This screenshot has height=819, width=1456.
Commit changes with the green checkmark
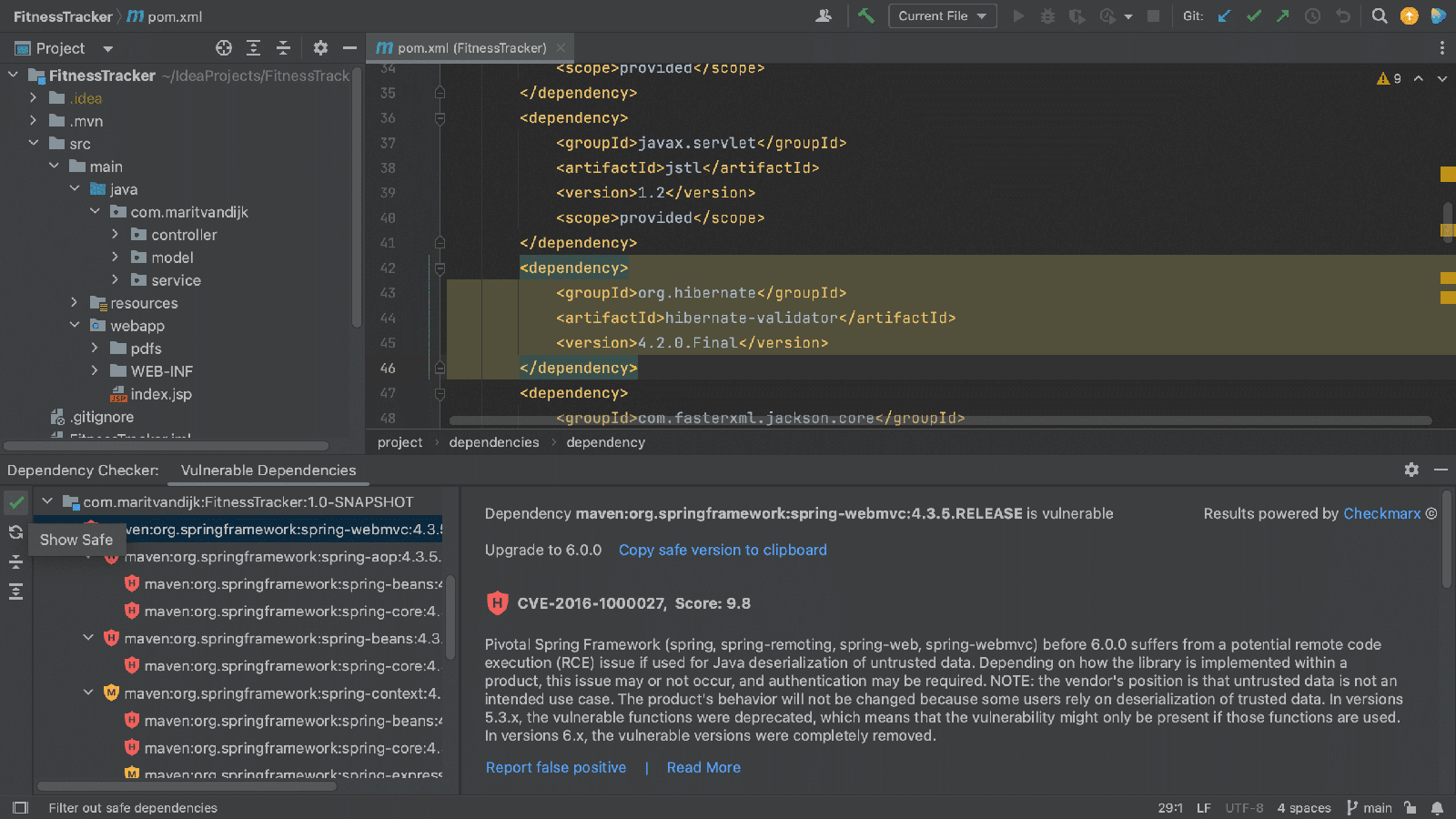click(x=1254, y=15)
